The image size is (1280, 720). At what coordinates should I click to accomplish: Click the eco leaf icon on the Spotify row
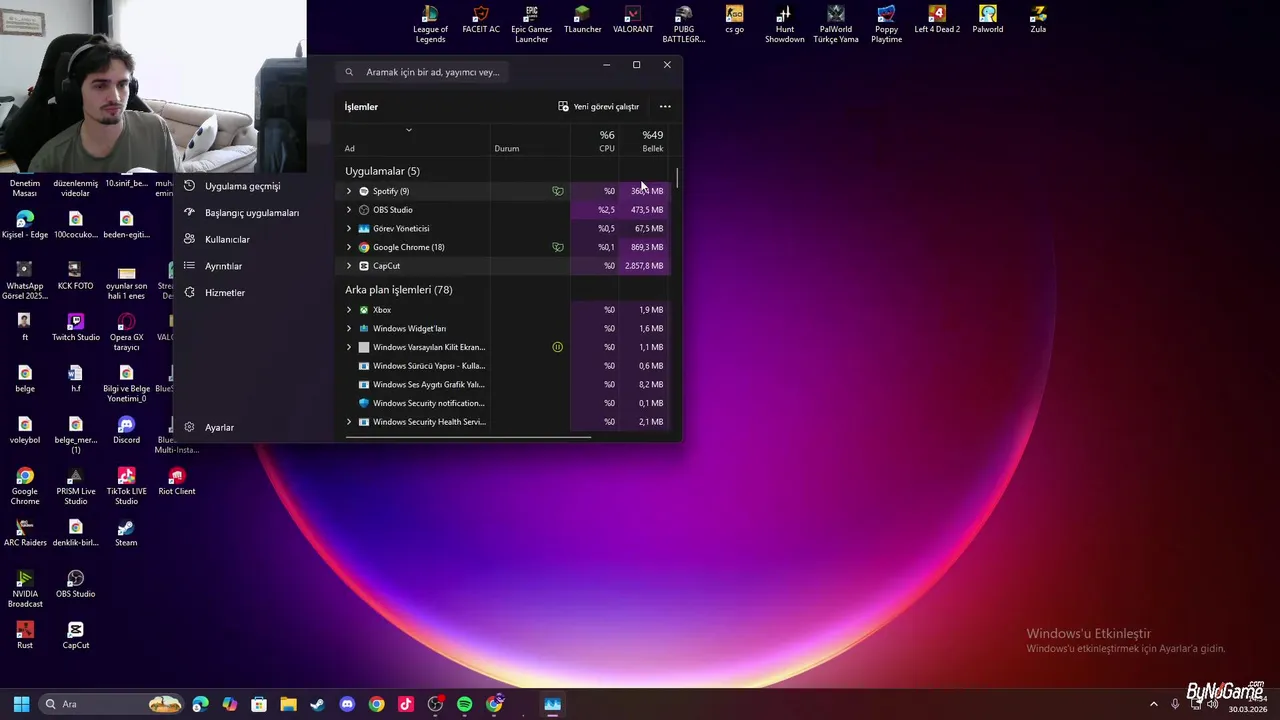558,191
